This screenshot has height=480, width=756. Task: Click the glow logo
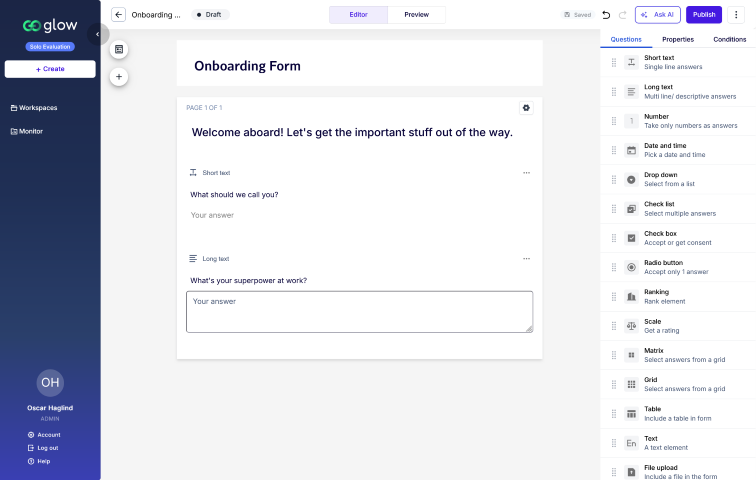pyautogui.click(x=50, y=25)
